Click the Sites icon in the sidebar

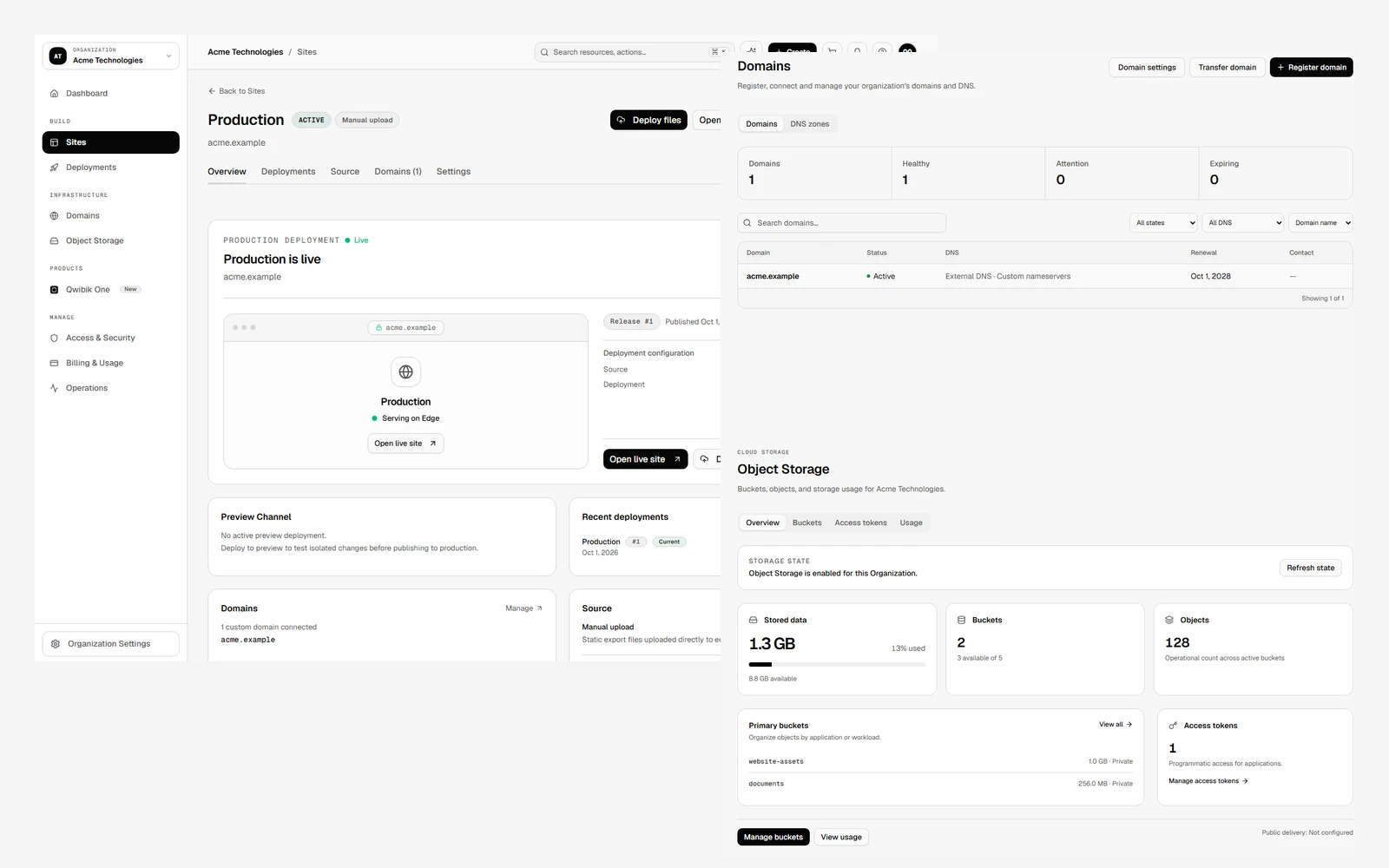click(54, 142)
